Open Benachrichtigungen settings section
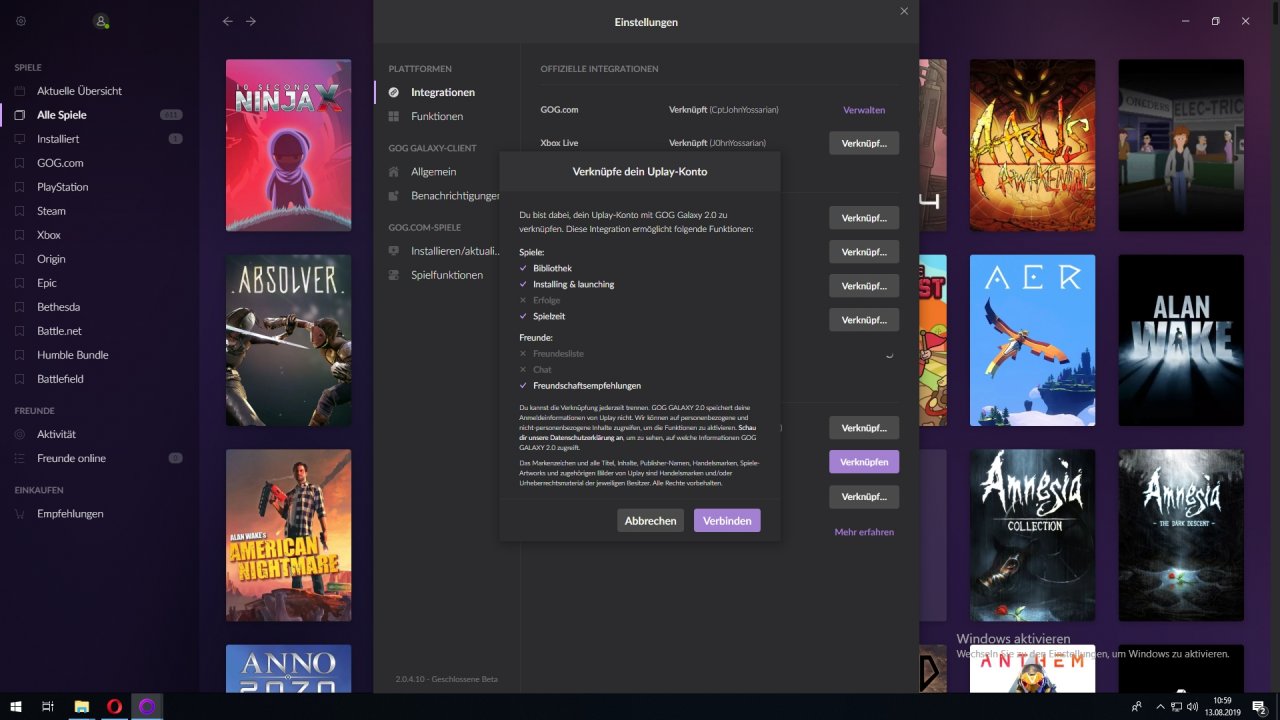Screen dimensions: 1280x720 (455, 196)
